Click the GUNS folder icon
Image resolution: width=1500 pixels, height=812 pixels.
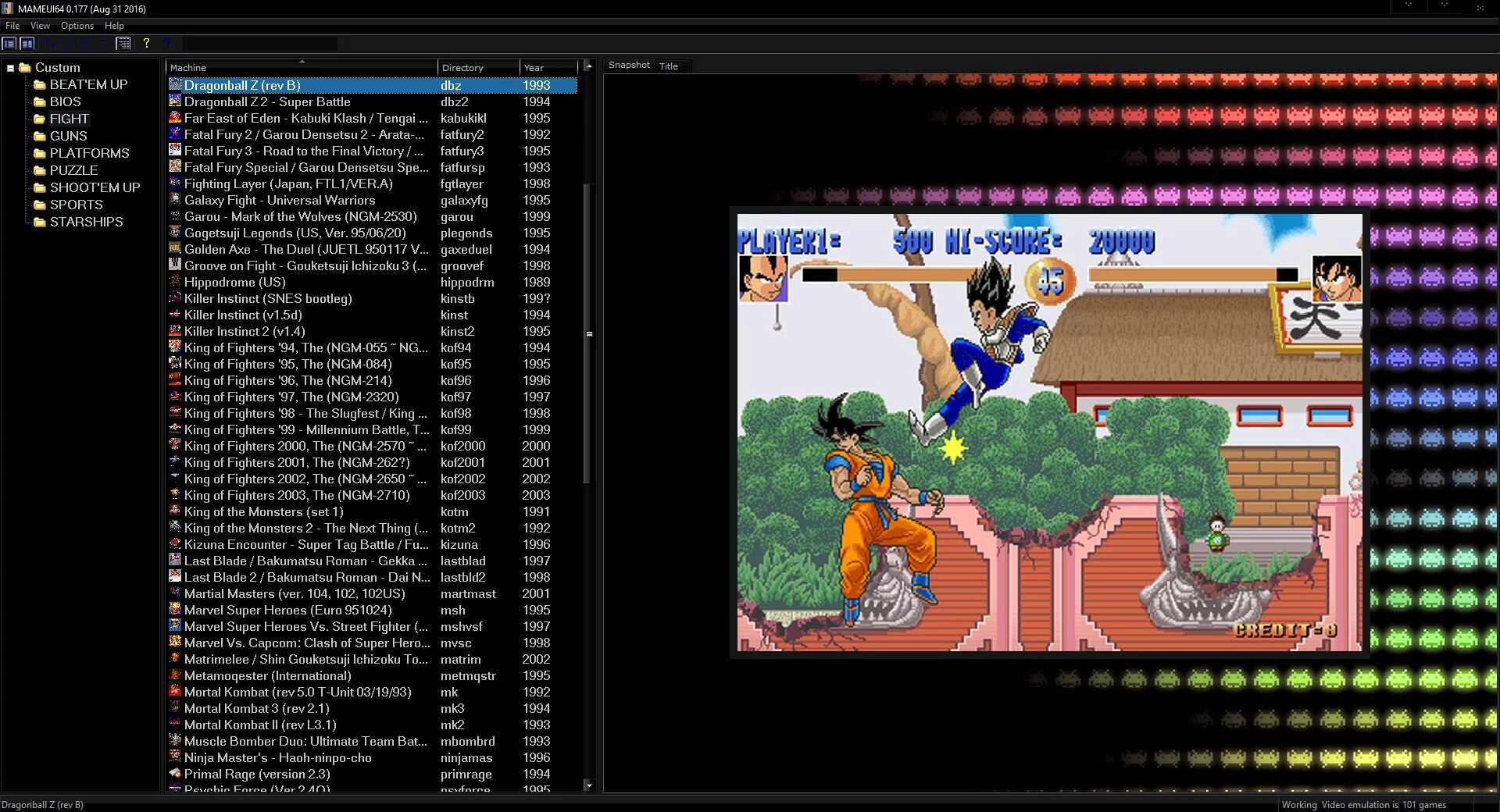pyautogui.click(x=40, y=137)
